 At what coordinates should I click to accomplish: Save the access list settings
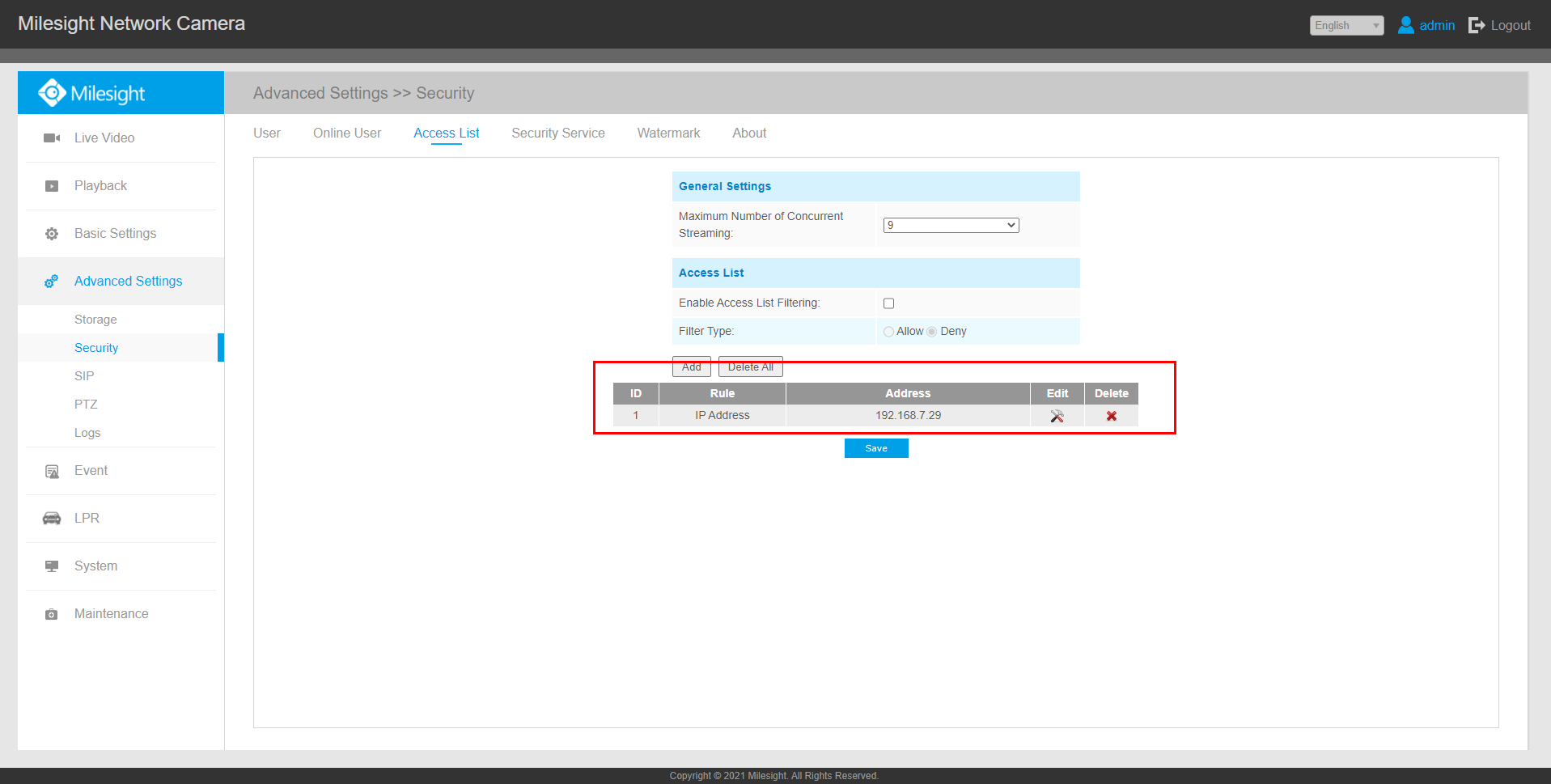tap(876, 448)
